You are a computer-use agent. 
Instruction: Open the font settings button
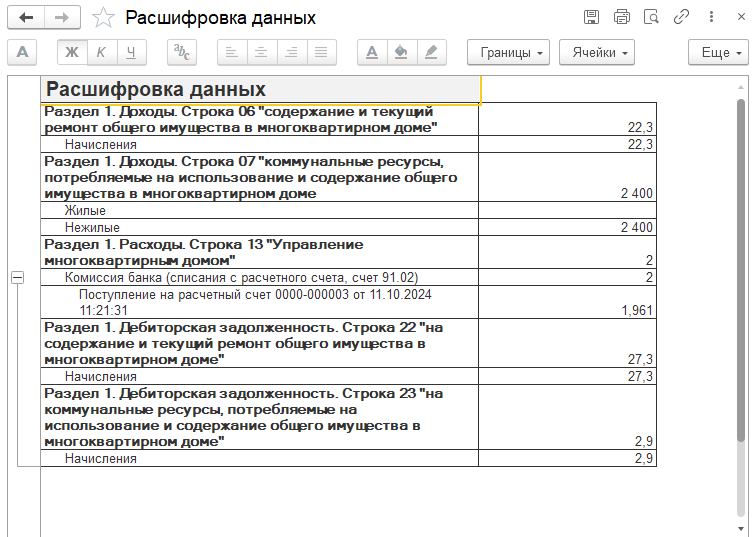click(22, 53)
